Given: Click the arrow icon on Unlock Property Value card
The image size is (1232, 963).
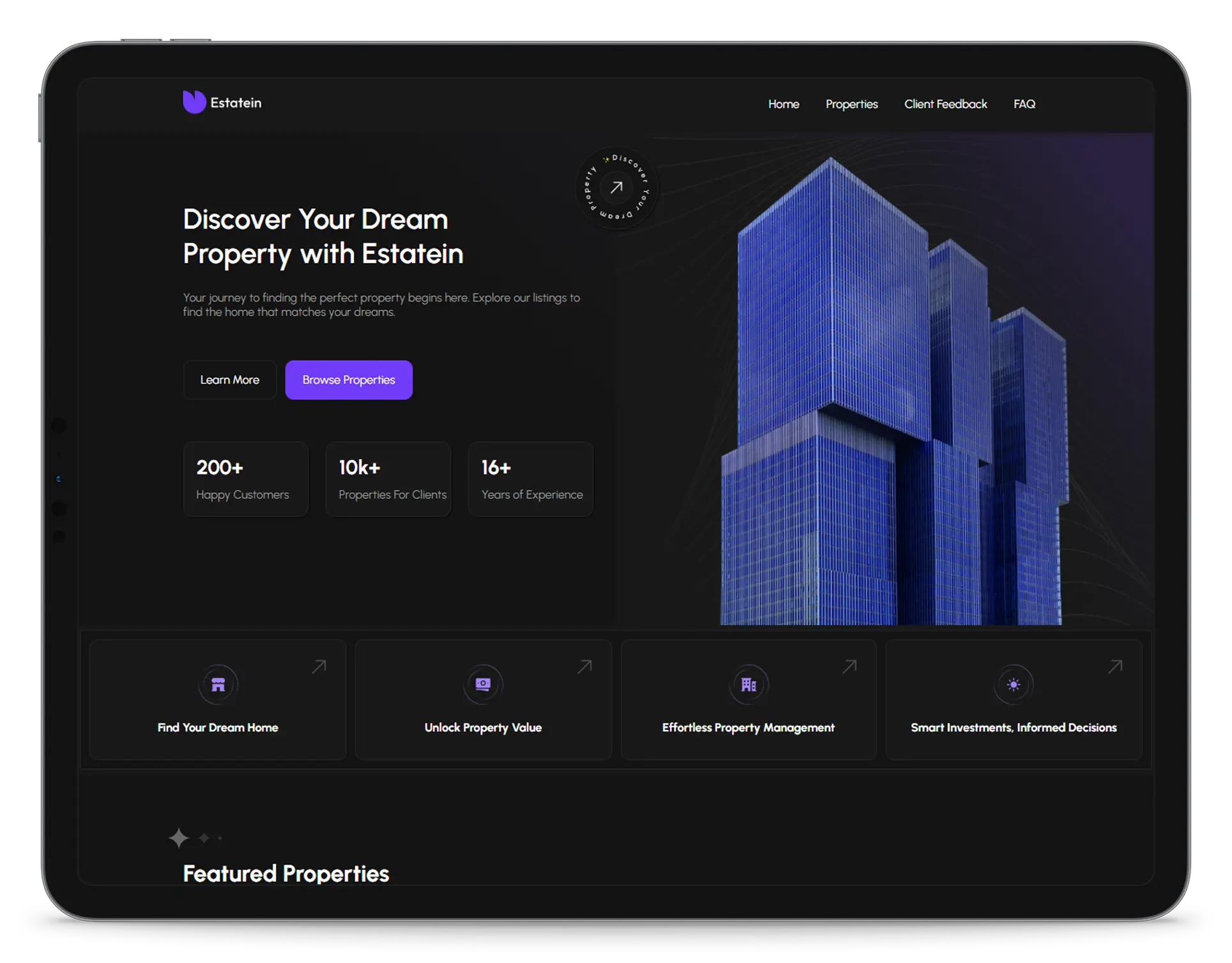Looking at the screenshot, I should coord(585,665).
